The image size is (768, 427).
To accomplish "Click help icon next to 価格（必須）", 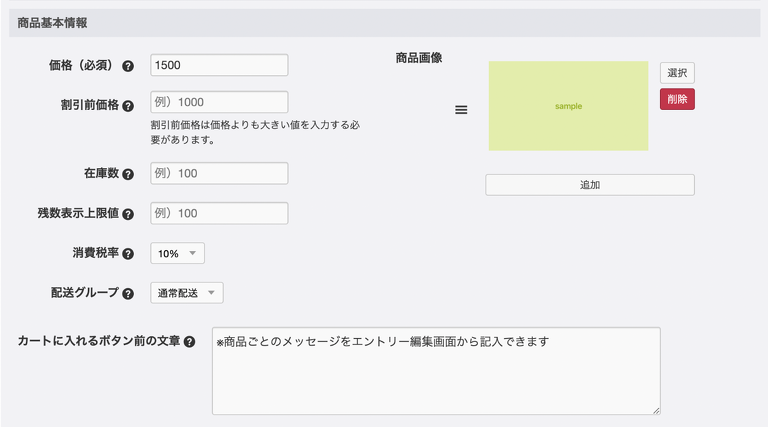I will coord(128,66).
